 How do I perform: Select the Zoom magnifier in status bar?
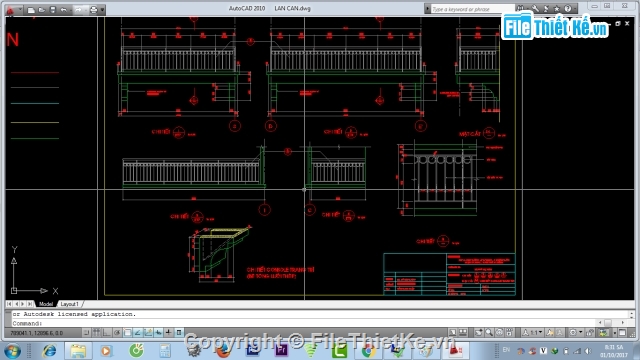(x=489, y=333)
